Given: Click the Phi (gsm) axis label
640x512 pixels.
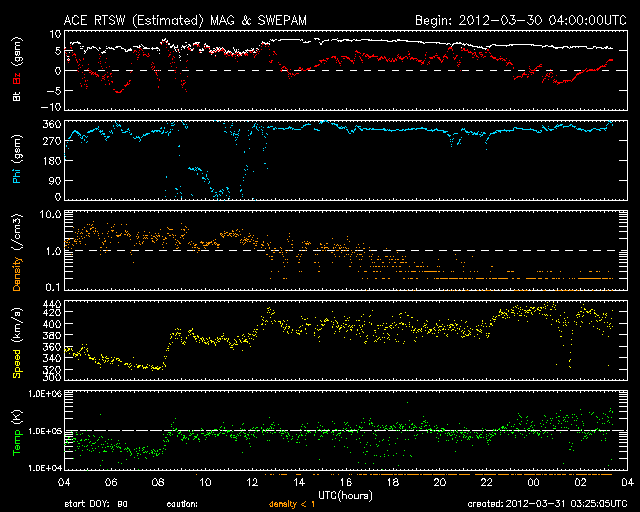Looking at the screenshot, I should point(17,159).
